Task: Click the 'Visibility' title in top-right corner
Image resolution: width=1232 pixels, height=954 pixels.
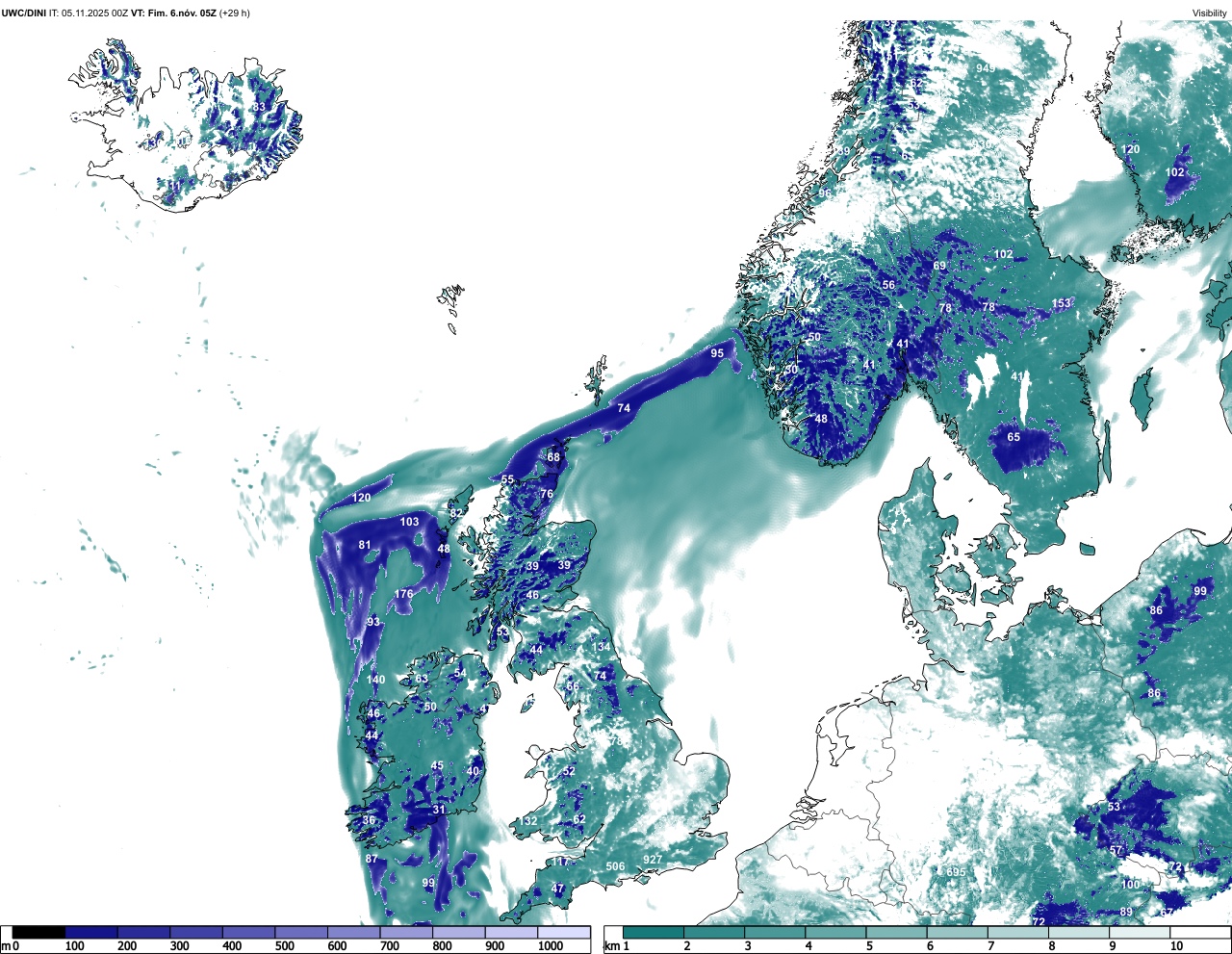Action: [1210, 13]
